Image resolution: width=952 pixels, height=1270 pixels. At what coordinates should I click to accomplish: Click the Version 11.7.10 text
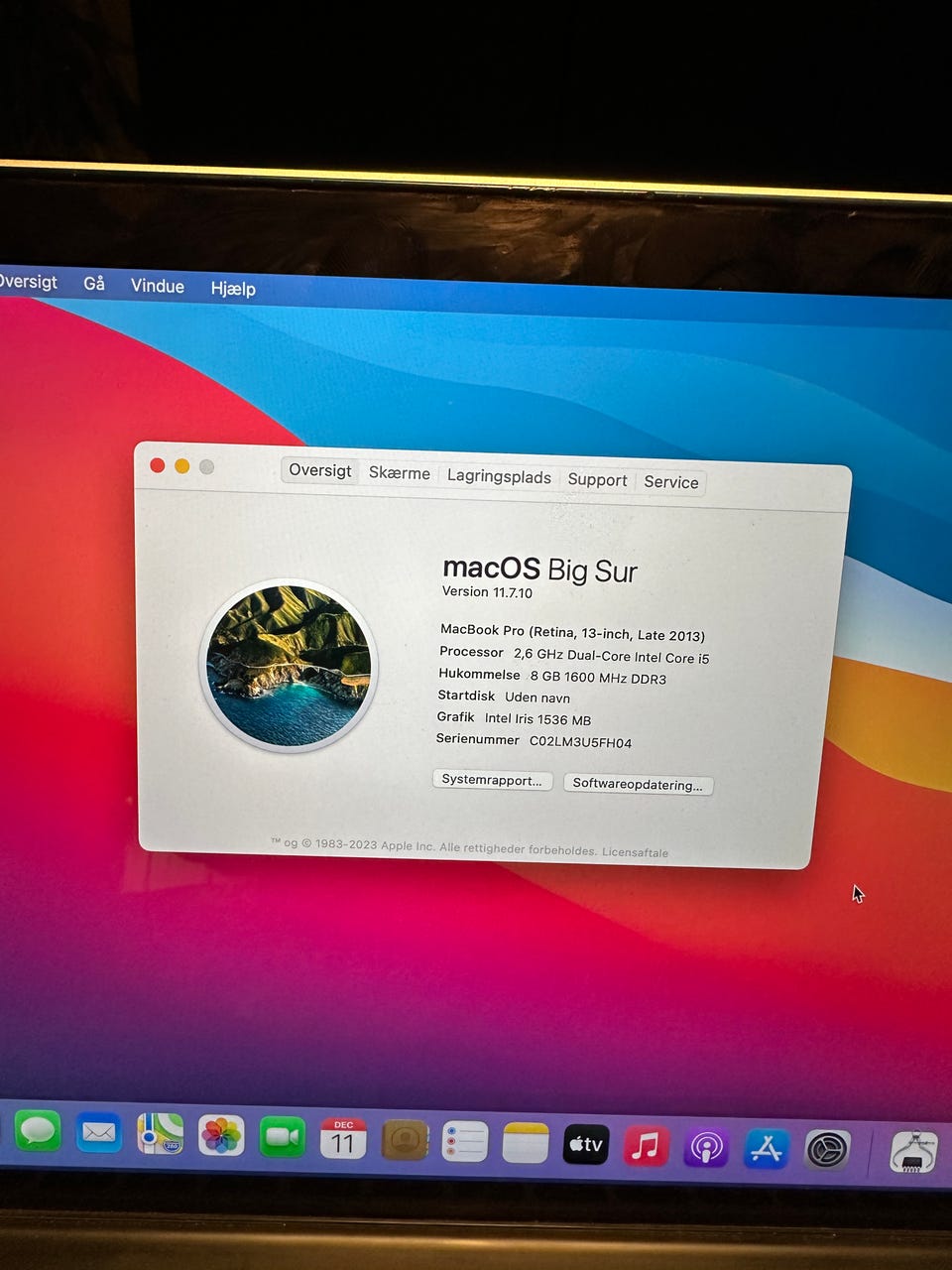tap(487, 592)
